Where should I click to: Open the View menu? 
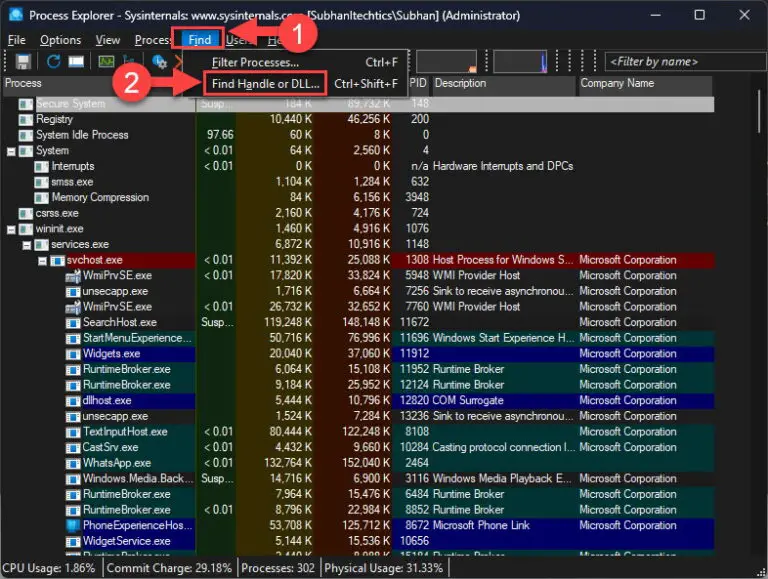tap(108, 40)
